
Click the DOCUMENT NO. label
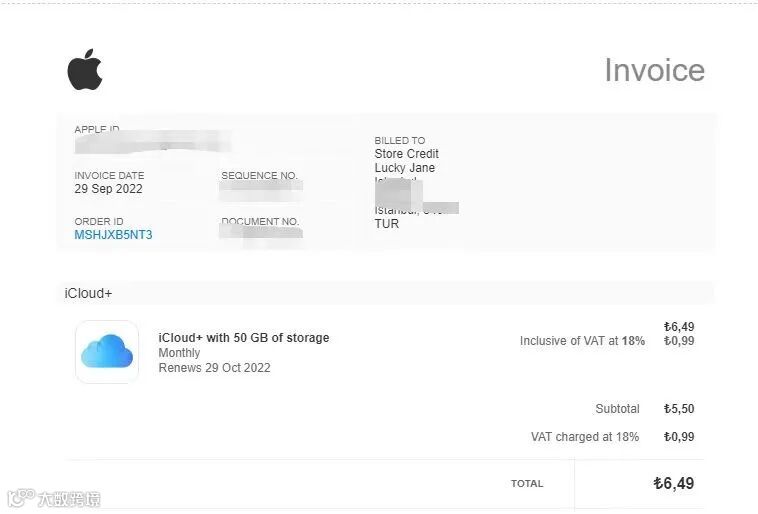click(260, 222)
